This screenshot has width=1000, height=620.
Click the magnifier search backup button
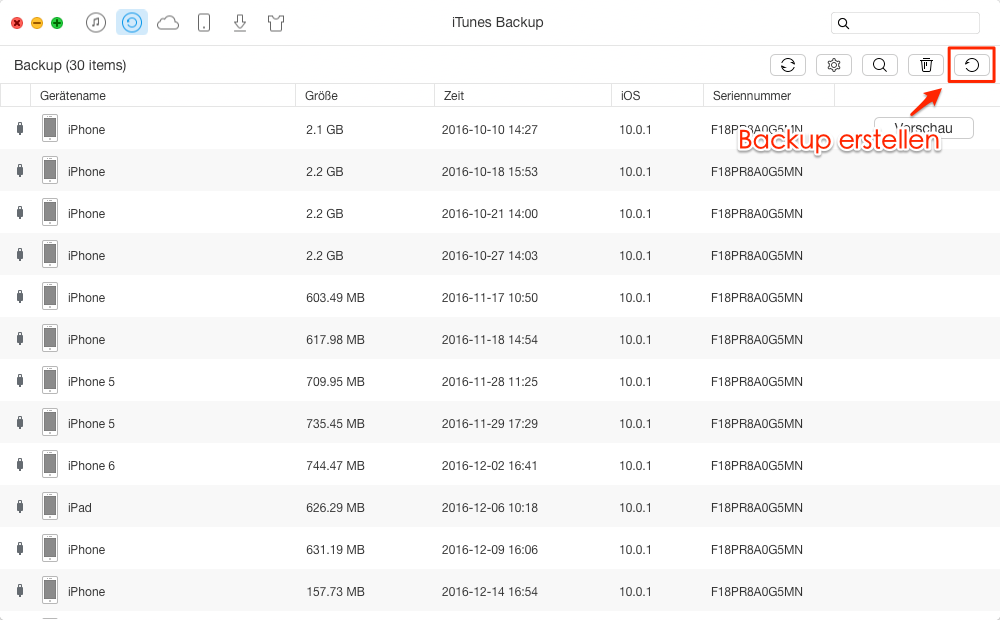[x=879, y=65]
